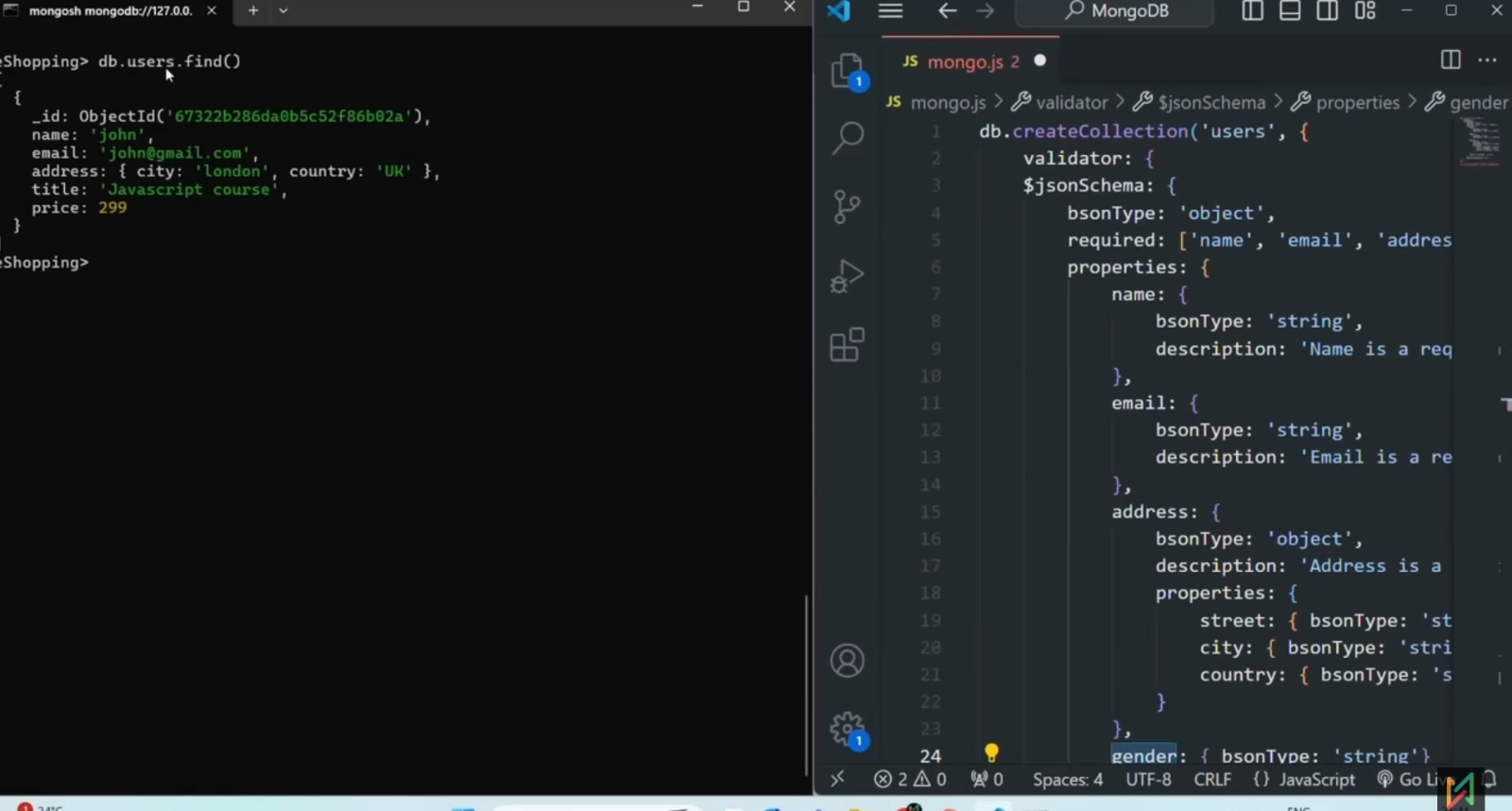Image resolution: width=1512 pixels, height=811 pixels.
Task: Open the notifications bell in status bar
Action: [x=1489, y=780]
